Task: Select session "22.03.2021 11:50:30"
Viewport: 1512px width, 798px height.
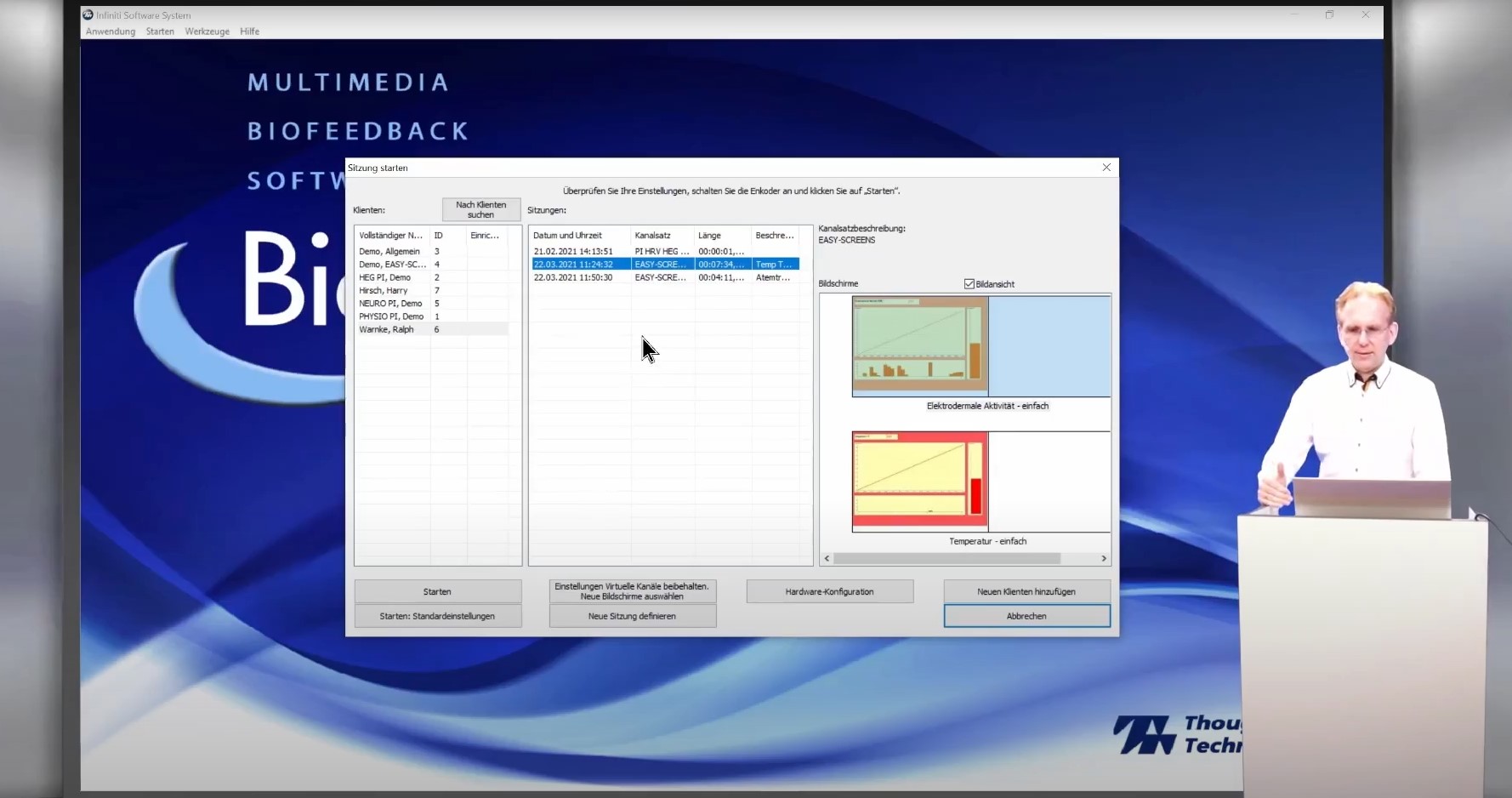Action: pos(573,277)
